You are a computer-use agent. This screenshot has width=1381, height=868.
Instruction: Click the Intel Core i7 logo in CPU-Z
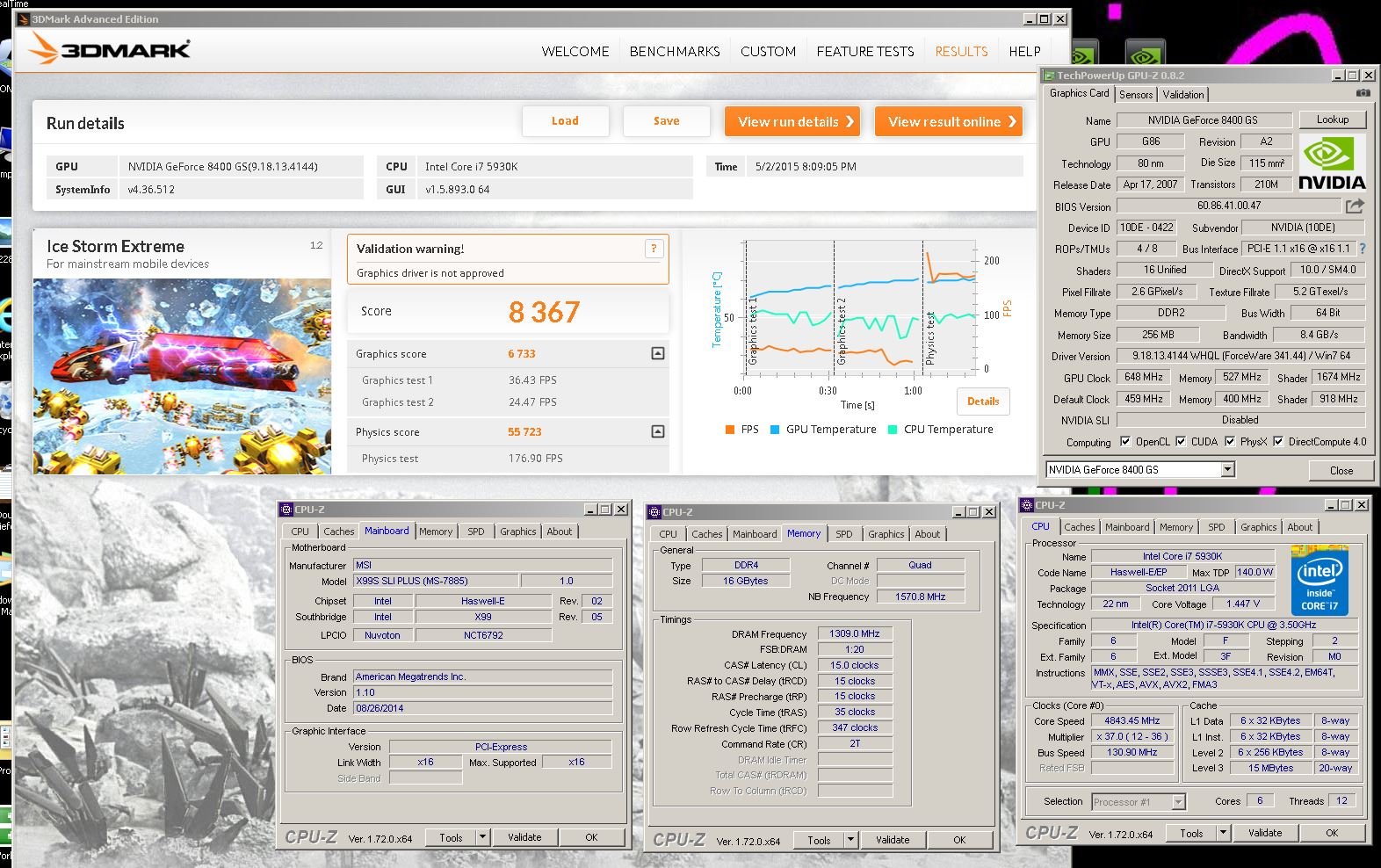point(1320,581)
